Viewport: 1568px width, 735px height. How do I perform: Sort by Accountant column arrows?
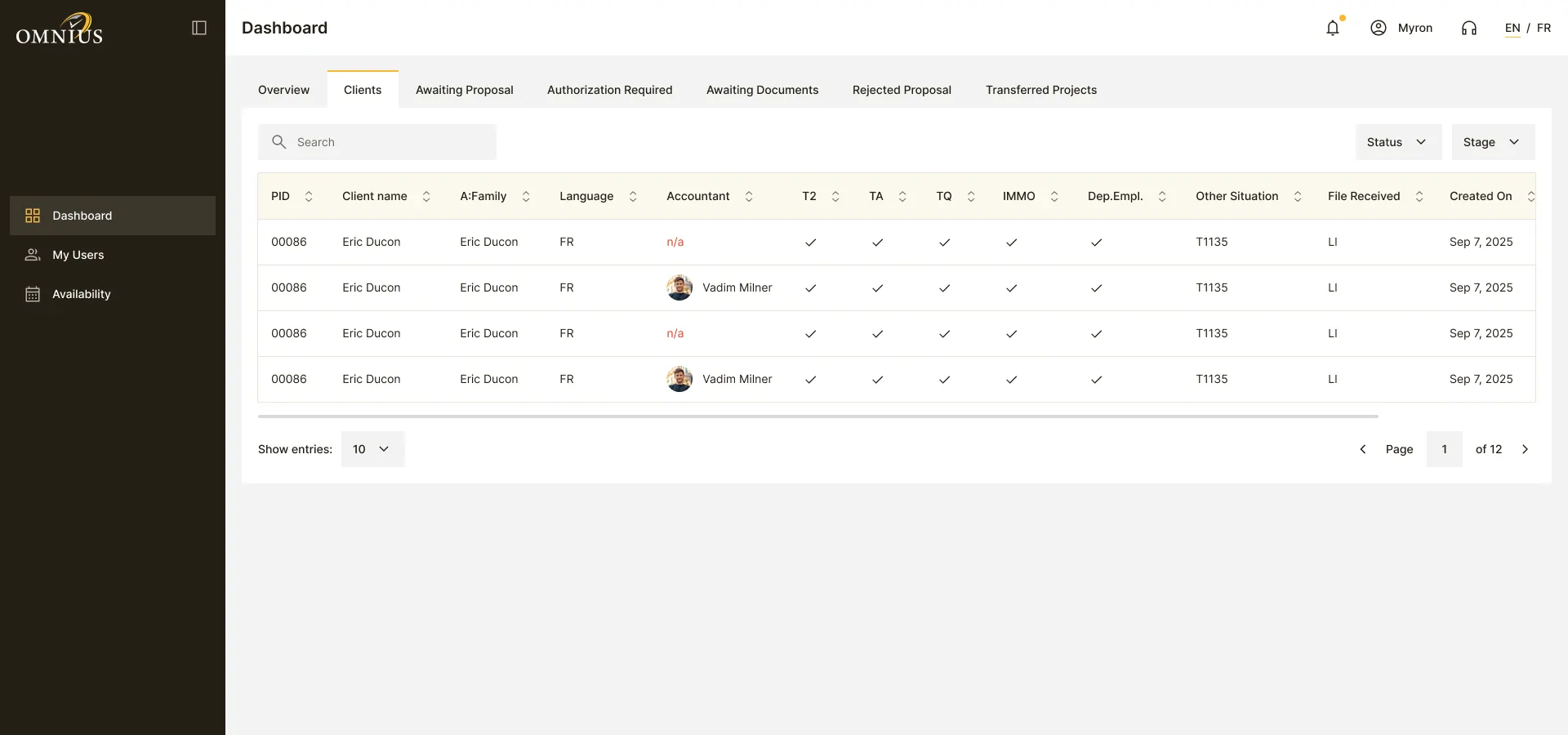(749, 196)
